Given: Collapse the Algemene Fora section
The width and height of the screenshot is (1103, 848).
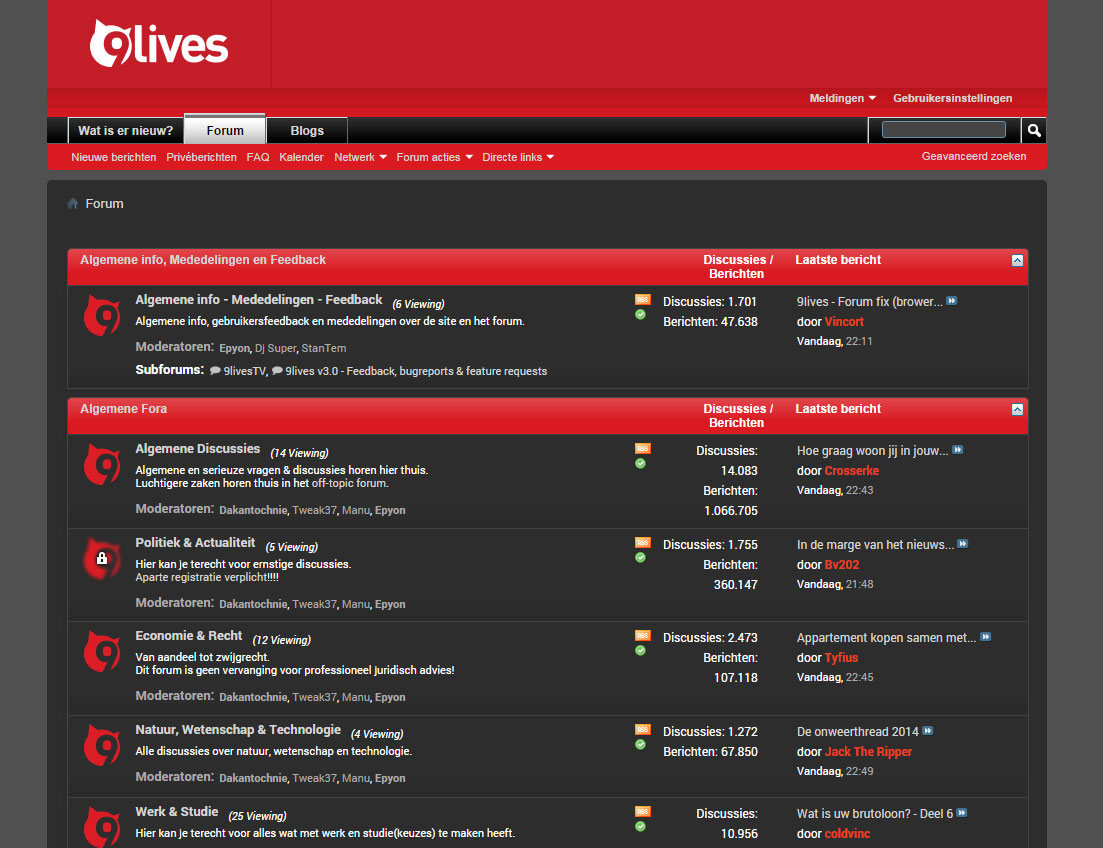Looking at the screenshot, I should (1017, 409).
